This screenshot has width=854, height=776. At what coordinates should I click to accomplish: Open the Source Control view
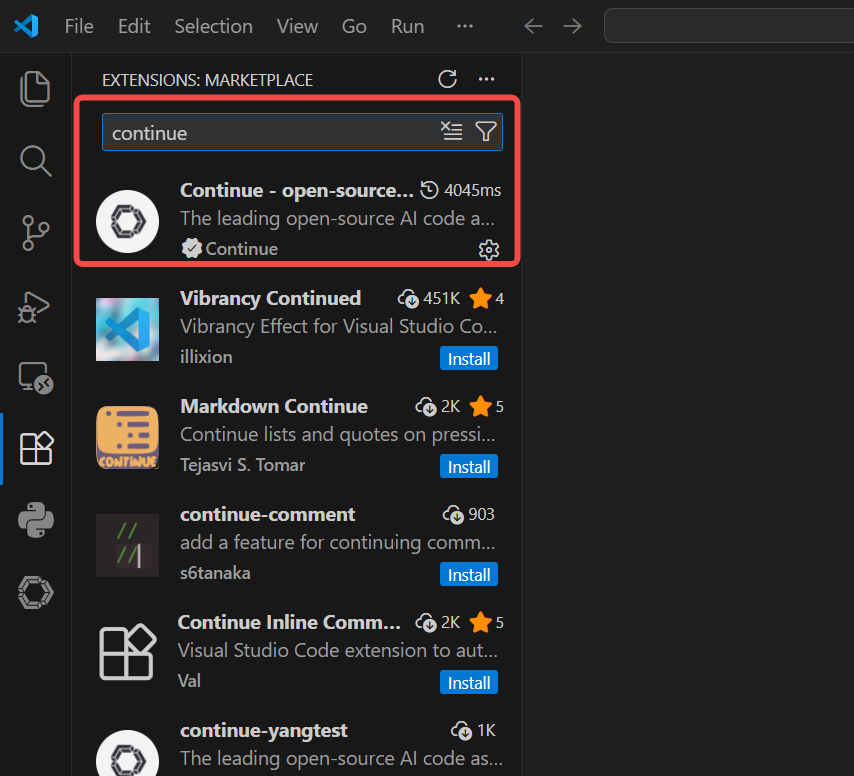pyautogui.click(x=35, y=233)
